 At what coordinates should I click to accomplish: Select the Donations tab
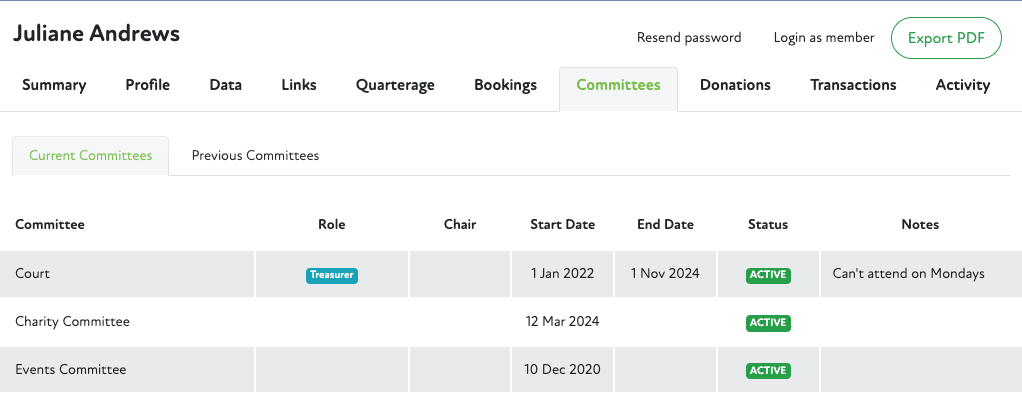735,85
